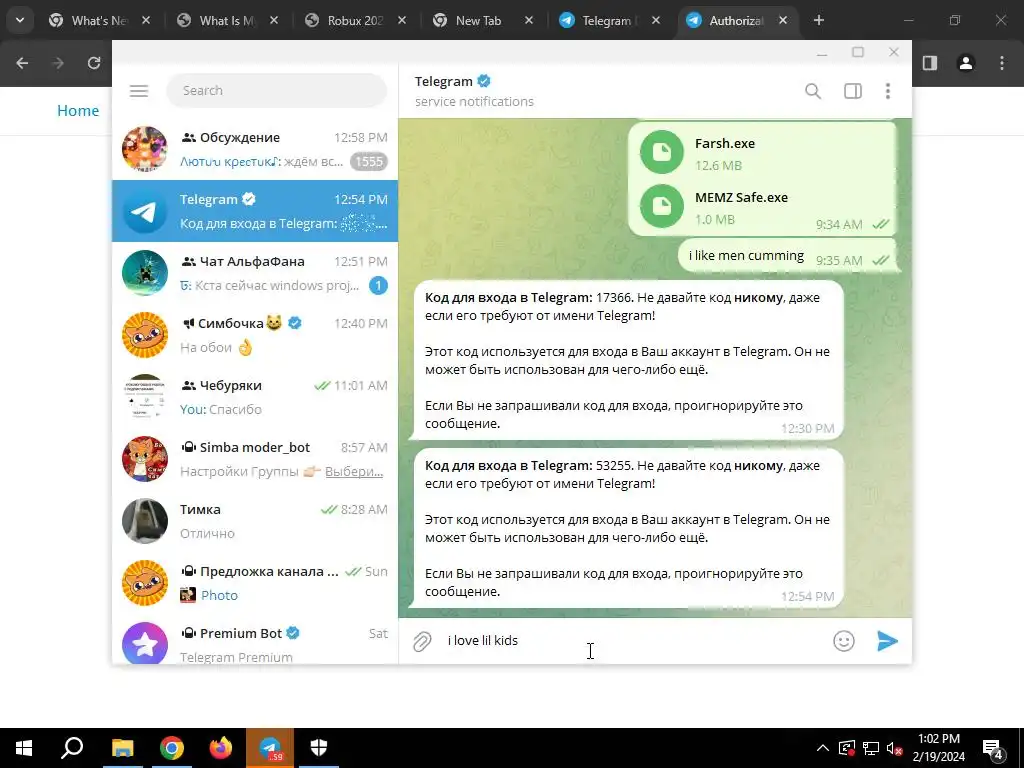Open the Telegram hamburger menu
The image size is (1024, 768).
click(138, 91)
